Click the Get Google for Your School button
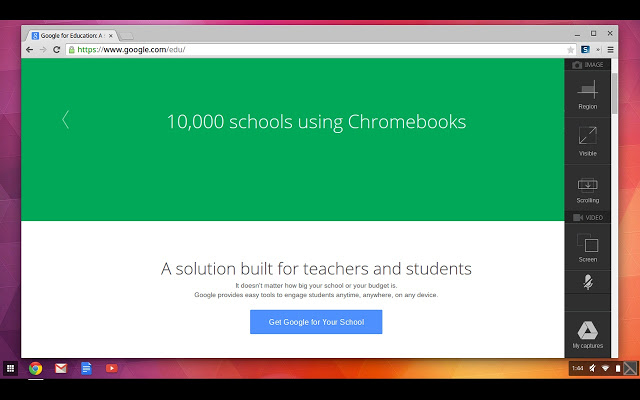This screenshot has width=640, height=400. pos(316,322)
